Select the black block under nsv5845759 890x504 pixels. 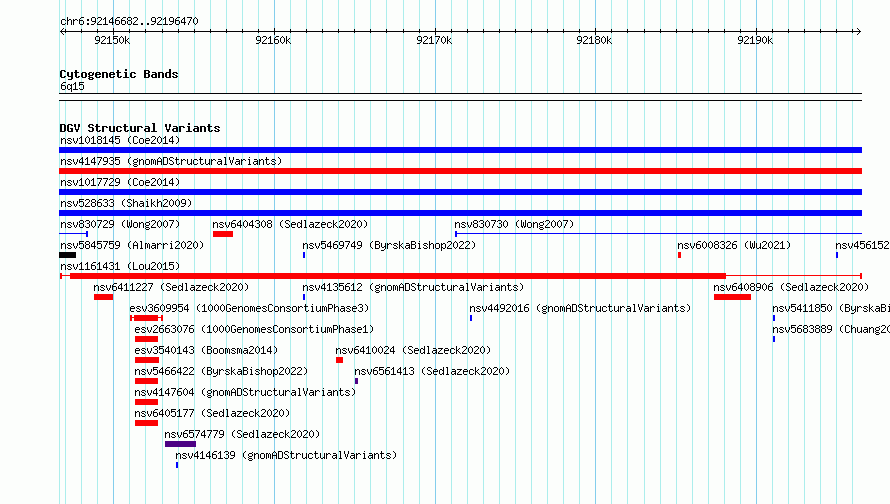click(x=68, y=255)
